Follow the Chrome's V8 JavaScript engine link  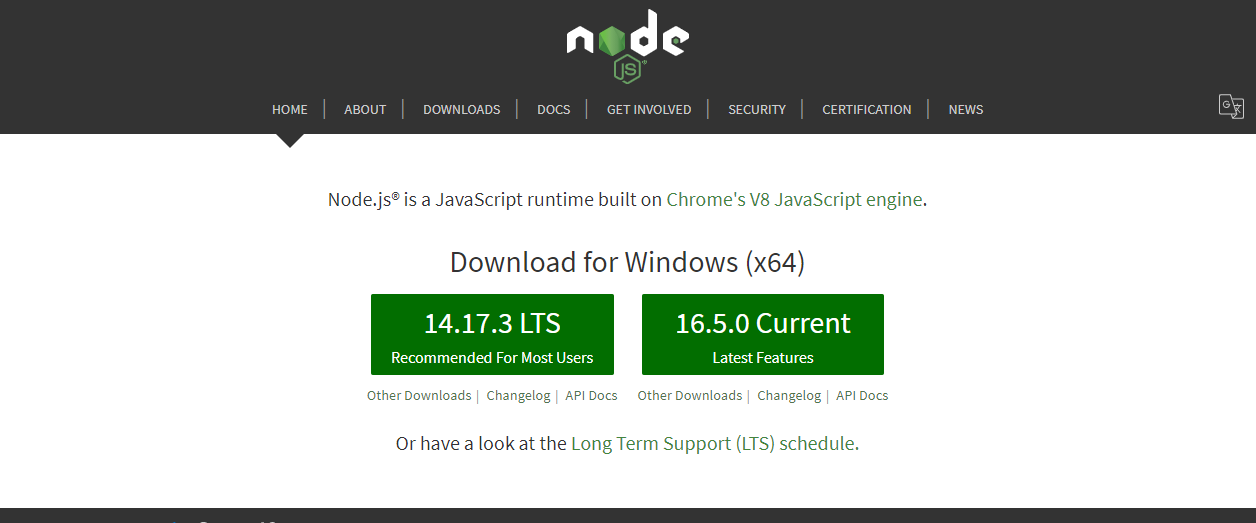click(x=794, y=199)
